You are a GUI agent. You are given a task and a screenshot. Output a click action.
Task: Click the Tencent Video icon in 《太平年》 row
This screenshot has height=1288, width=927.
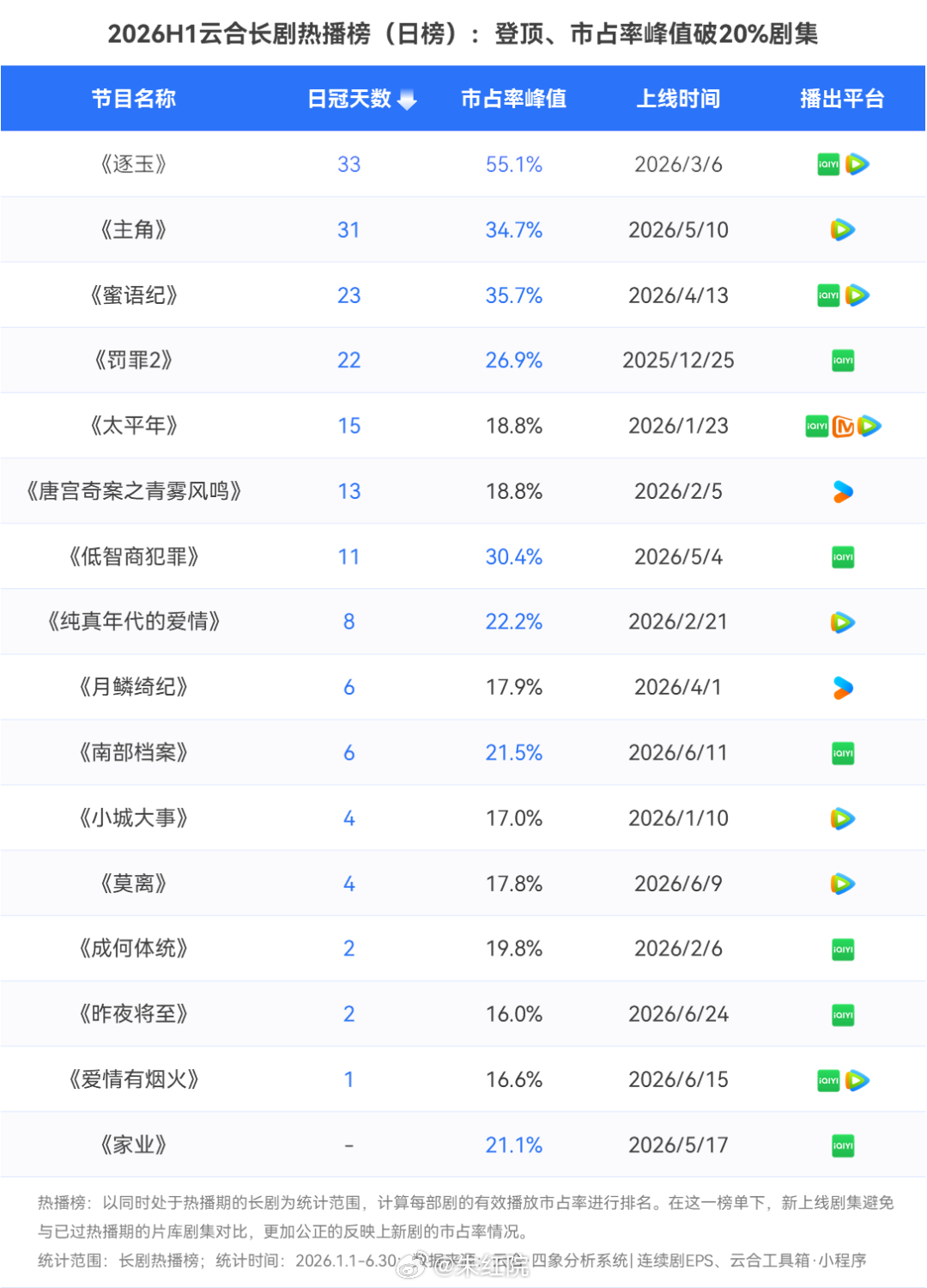pos(869,426)
